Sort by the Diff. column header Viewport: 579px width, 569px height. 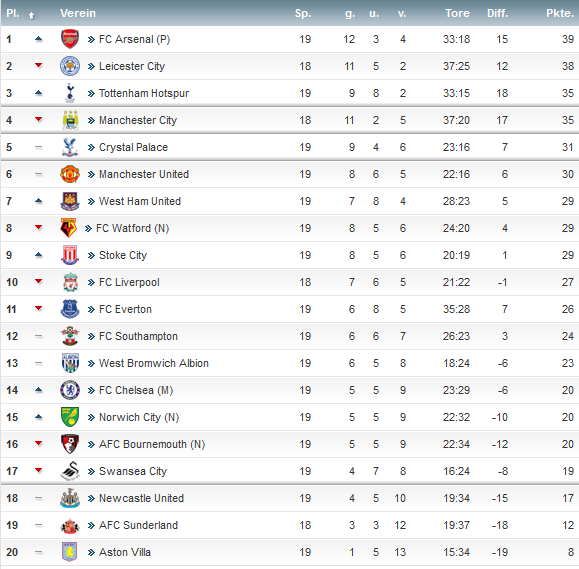tap(497, 13)
